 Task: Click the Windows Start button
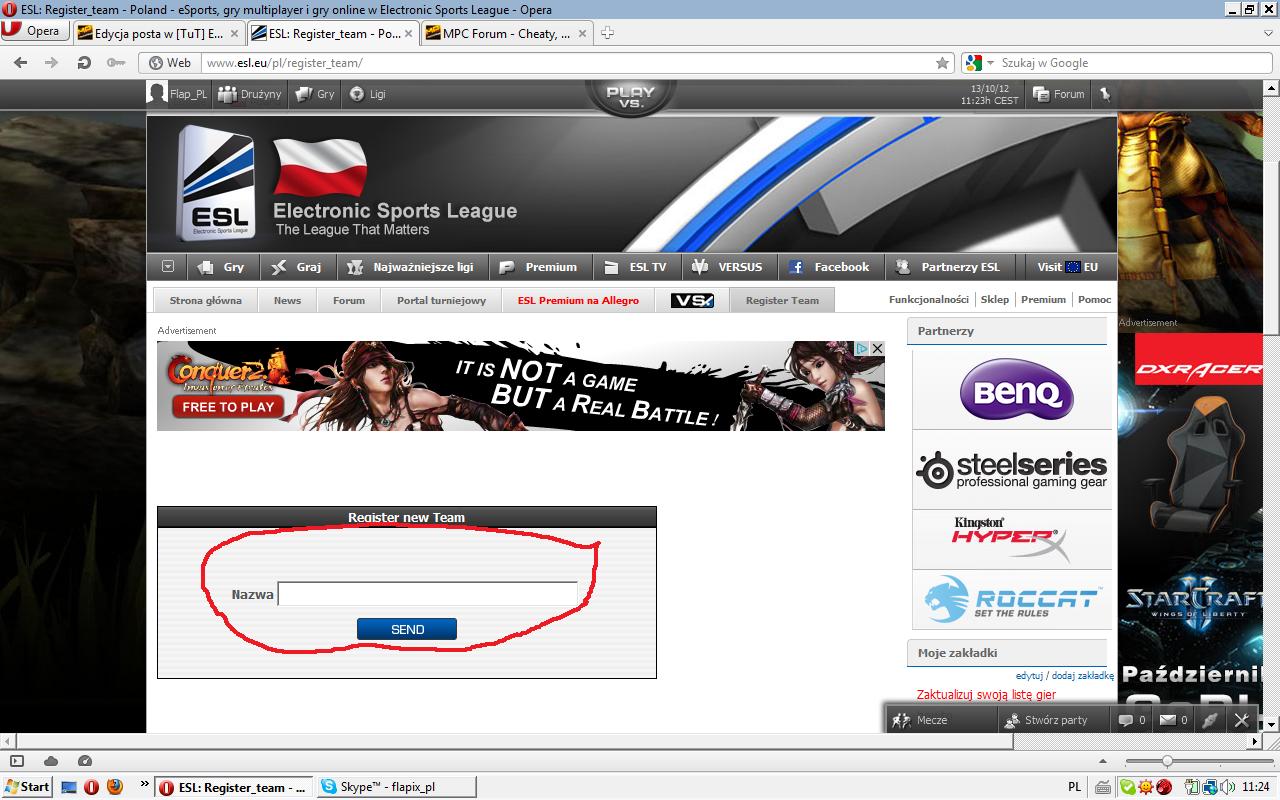point(27,787)
